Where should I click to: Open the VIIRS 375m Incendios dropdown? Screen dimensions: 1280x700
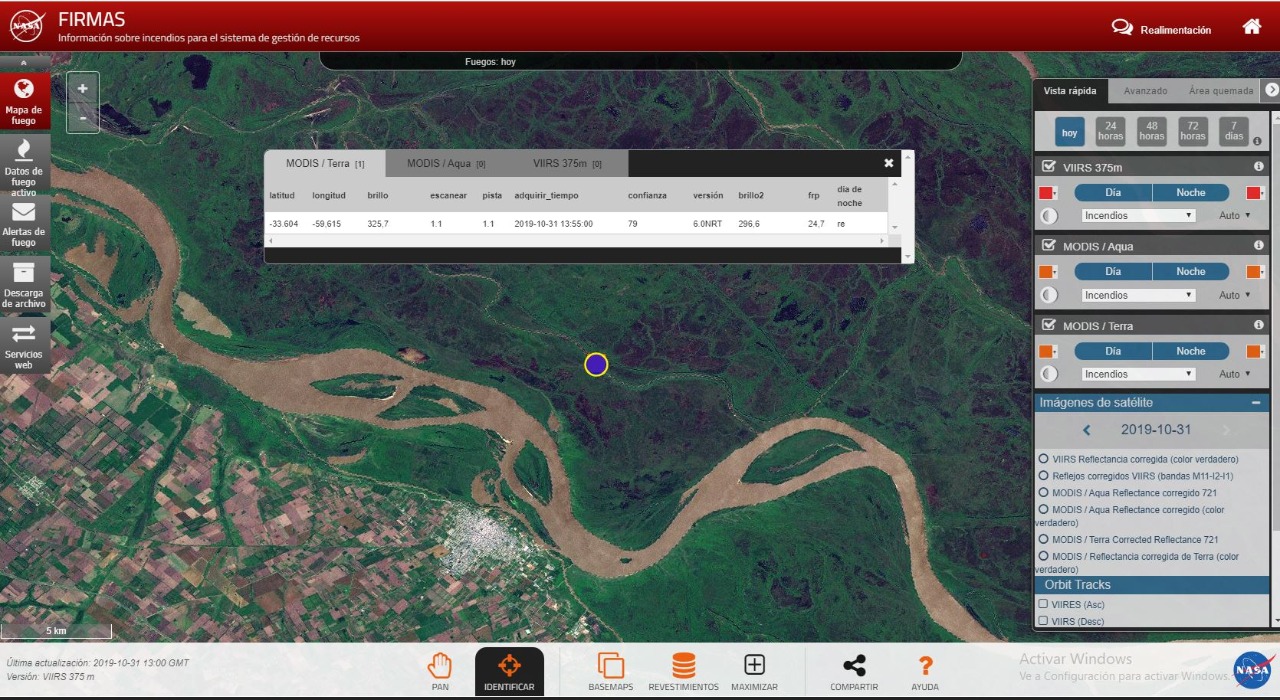(1139, 215)
